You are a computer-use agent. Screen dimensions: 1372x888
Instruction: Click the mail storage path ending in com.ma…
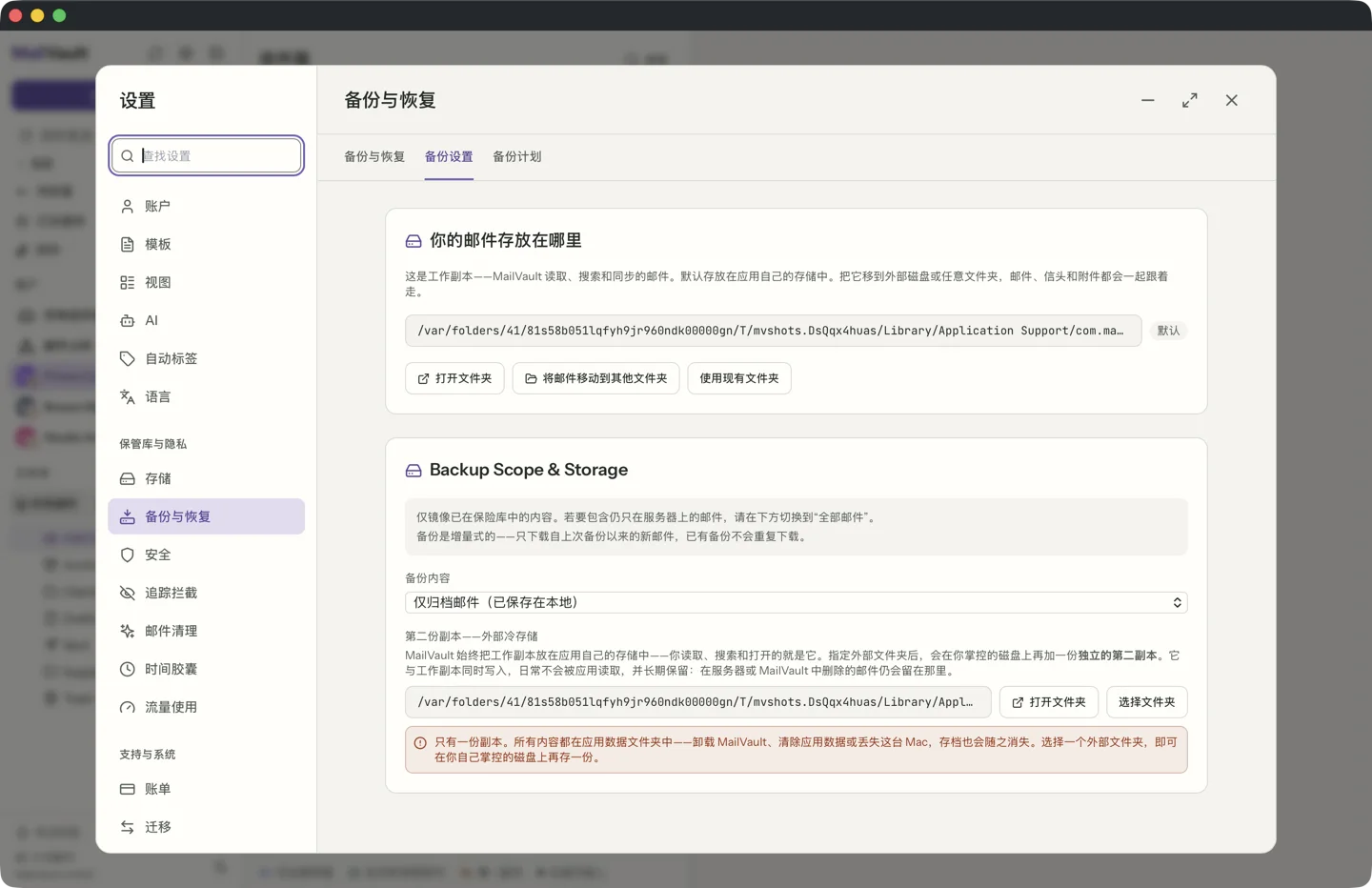(774, 331)
